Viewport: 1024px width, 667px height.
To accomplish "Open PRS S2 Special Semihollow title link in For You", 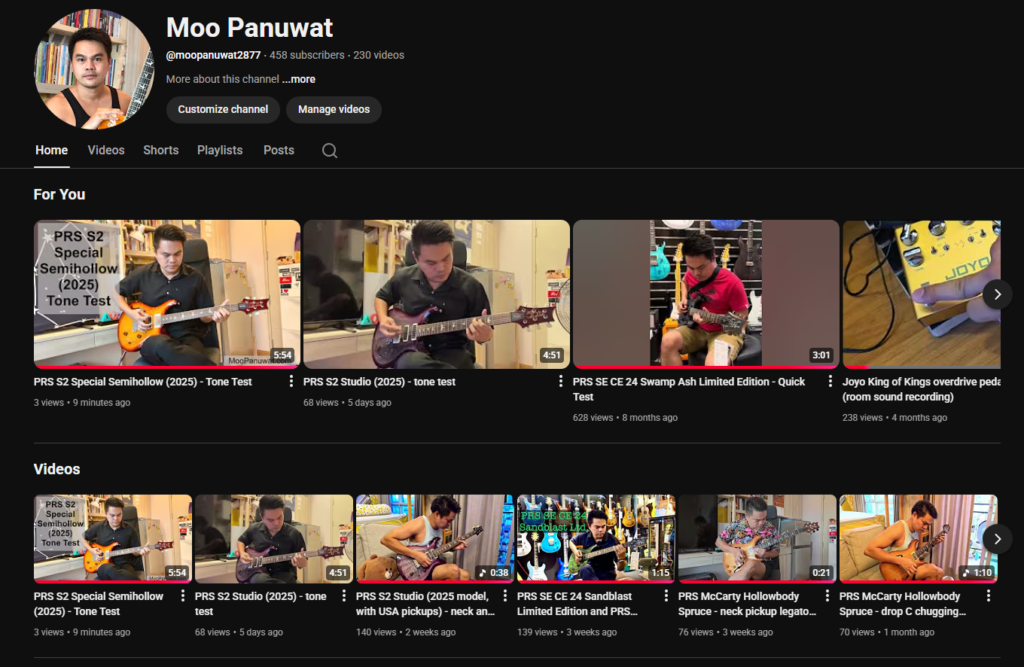I will point(143,382).
